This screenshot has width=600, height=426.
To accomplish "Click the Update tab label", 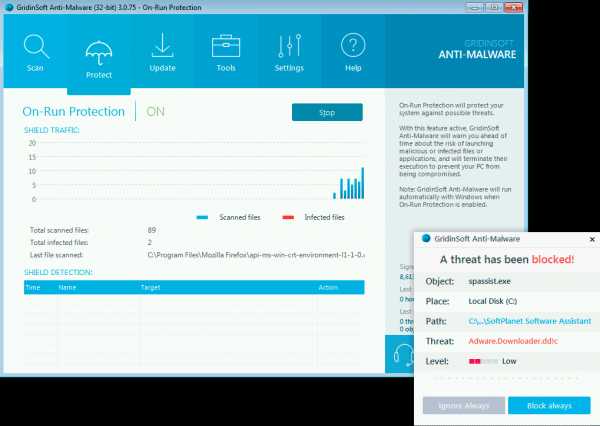I will click(x=162, y=68).
